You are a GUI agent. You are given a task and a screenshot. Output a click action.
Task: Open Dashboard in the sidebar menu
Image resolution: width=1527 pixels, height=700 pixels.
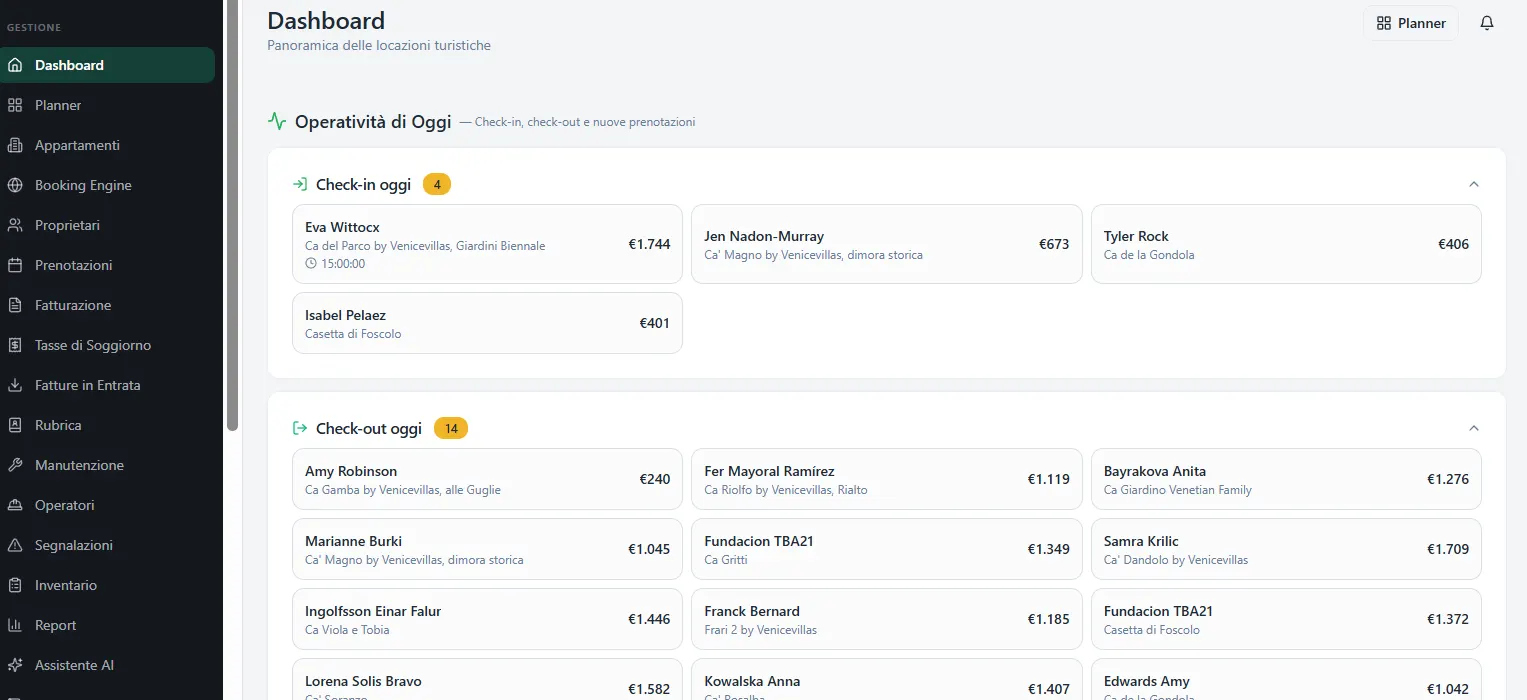[107, 65]
